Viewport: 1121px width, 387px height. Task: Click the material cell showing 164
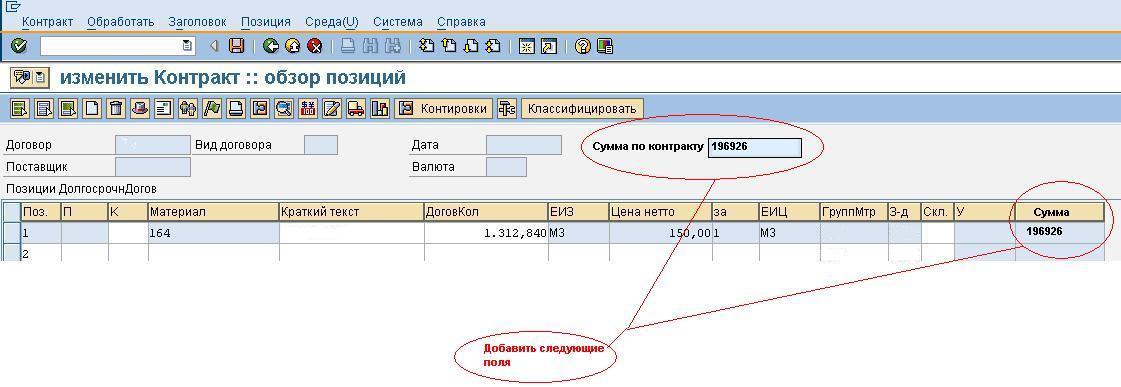[x=213, y=232]
